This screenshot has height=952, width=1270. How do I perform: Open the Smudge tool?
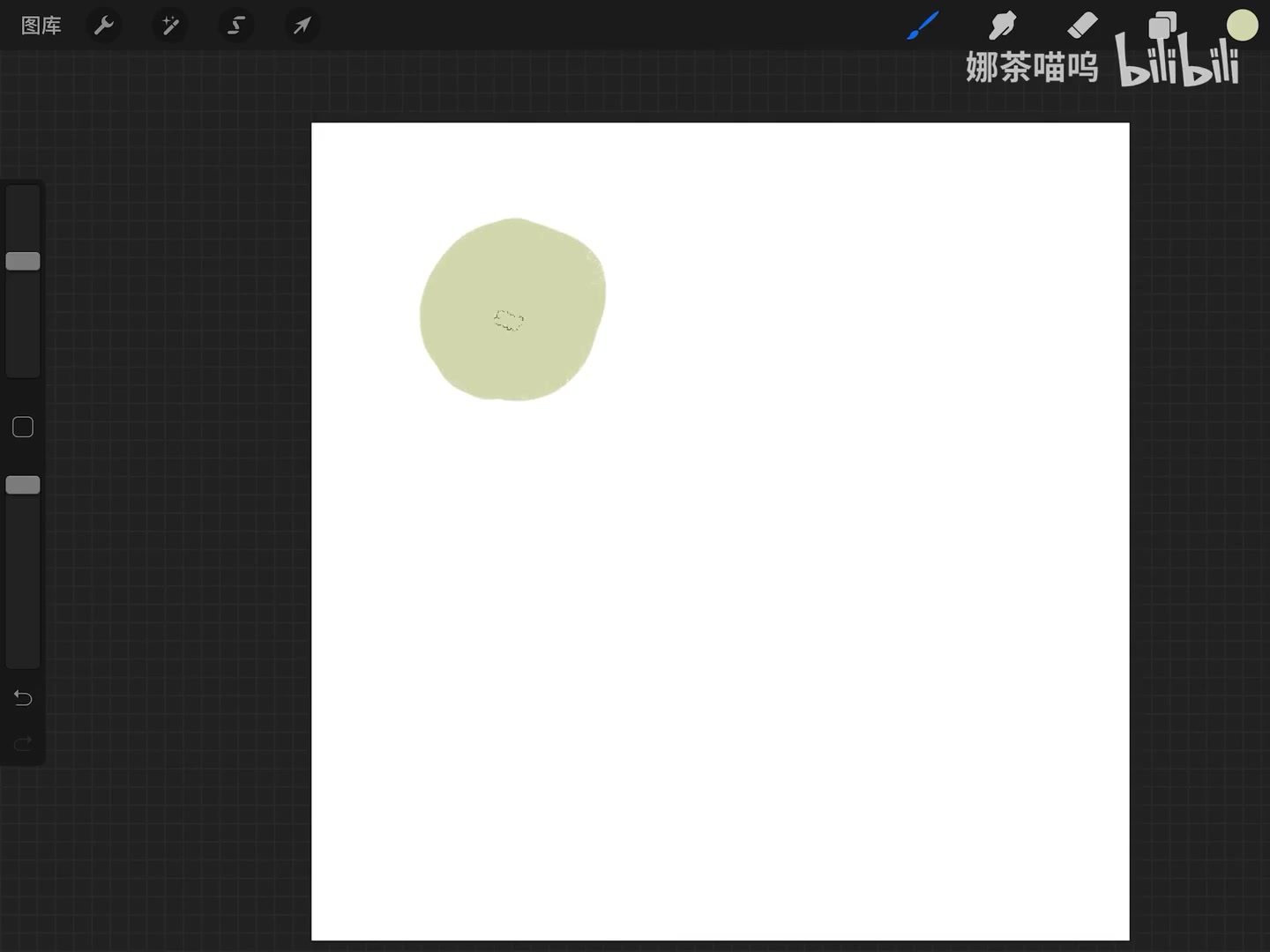click(1003, 25)
